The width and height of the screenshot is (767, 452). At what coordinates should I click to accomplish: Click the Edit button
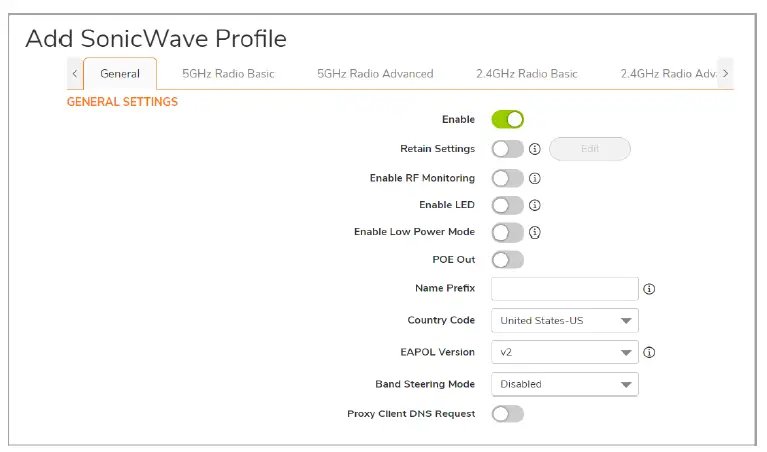coord(590,149)
